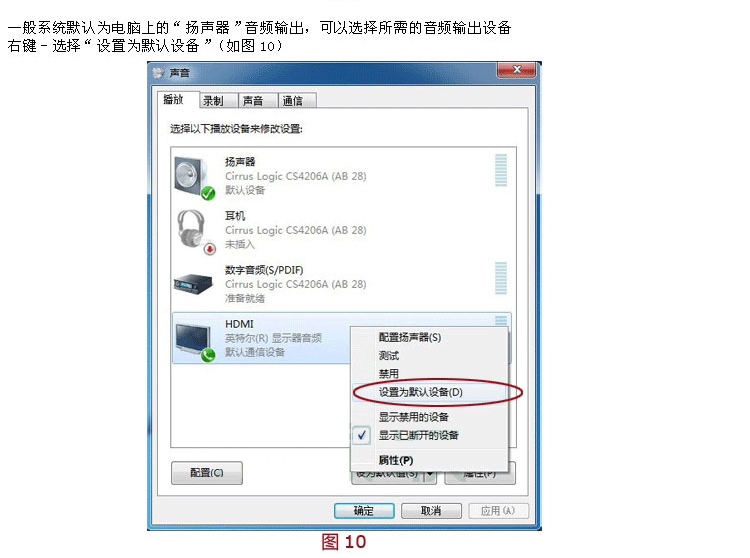Image resolution: width=750 pixels, height=558 pixels.
Task: Switch to the 录制 tab
Action: 213,101
